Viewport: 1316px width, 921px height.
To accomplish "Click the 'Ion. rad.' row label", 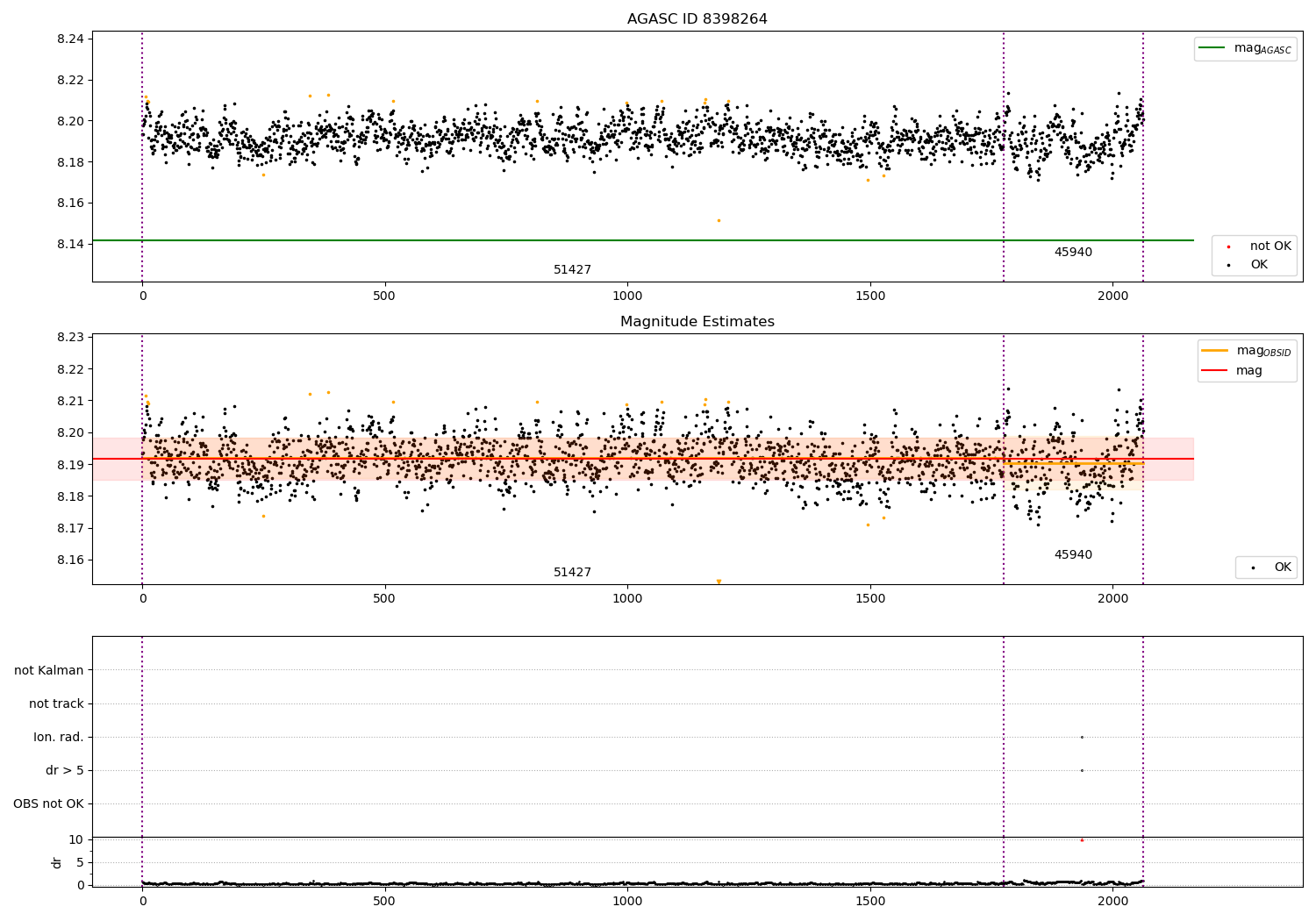I will coord(59,737).
